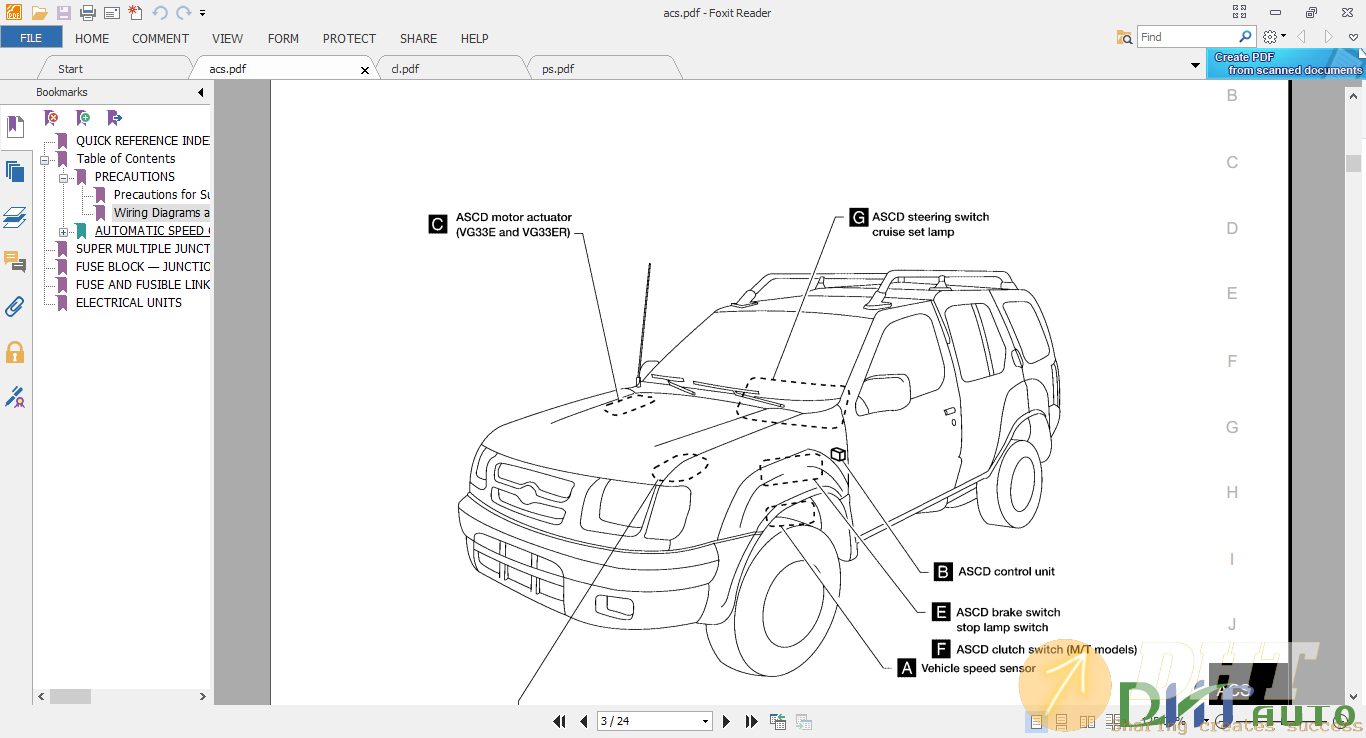Click the Create PDF from scanned documents banner
The width and height of the screenshot is (1366, 738).
click(x=1286, y=64)
